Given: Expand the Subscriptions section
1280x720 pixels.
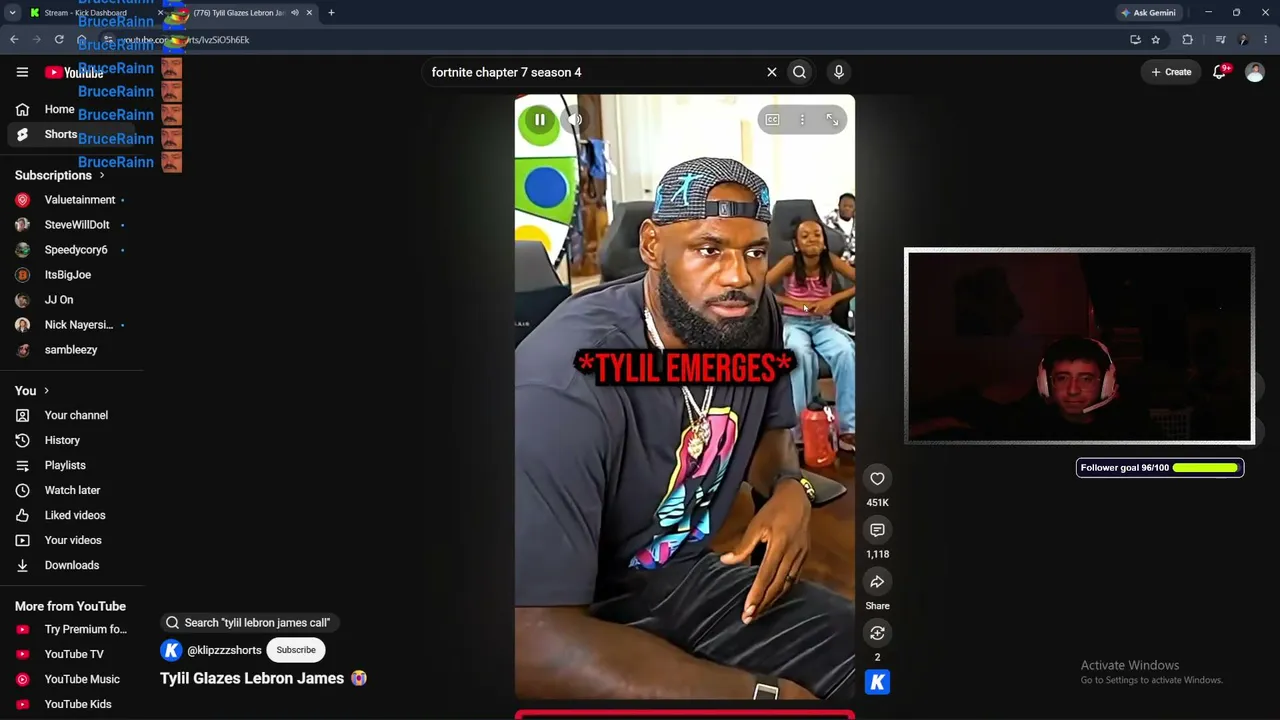Looking at the screenshot, I should [x=60, y=175].
